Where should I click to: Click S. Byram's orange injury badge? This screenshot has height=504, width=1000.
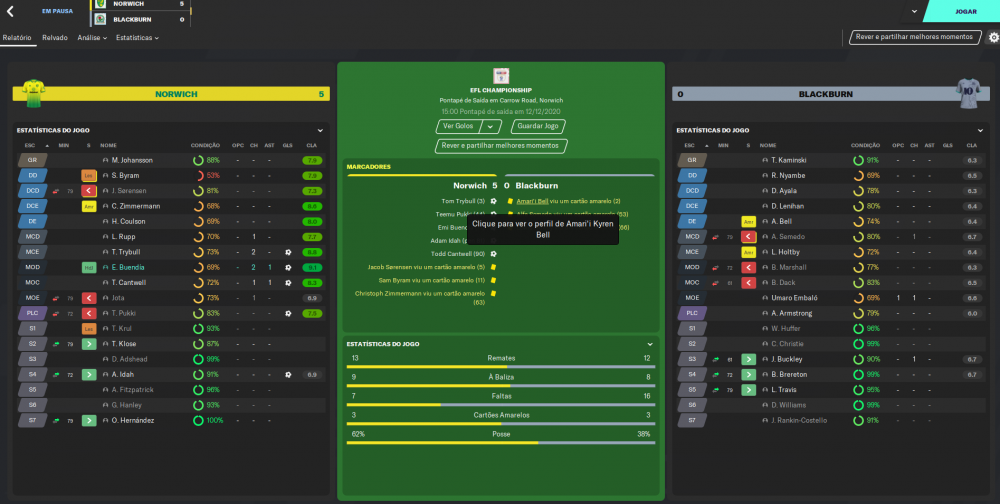pyautogui.click(x=89, y=175)
